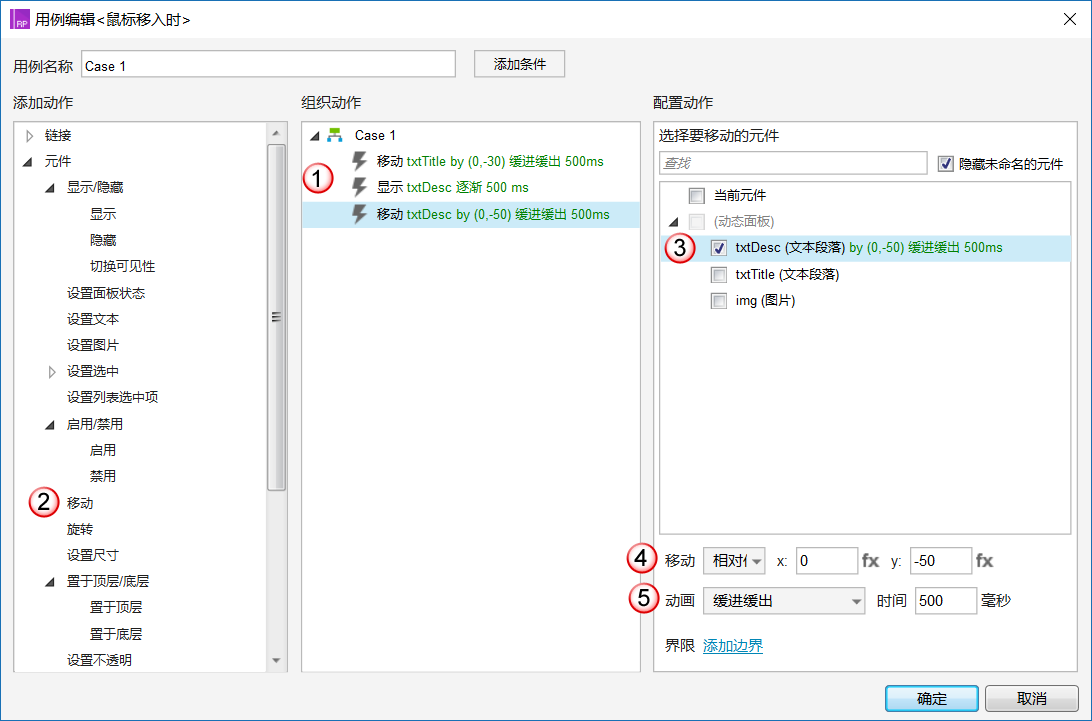The image size is (1092, 721).
Task: Click the case name input field
Action: [x=268, y=64]
